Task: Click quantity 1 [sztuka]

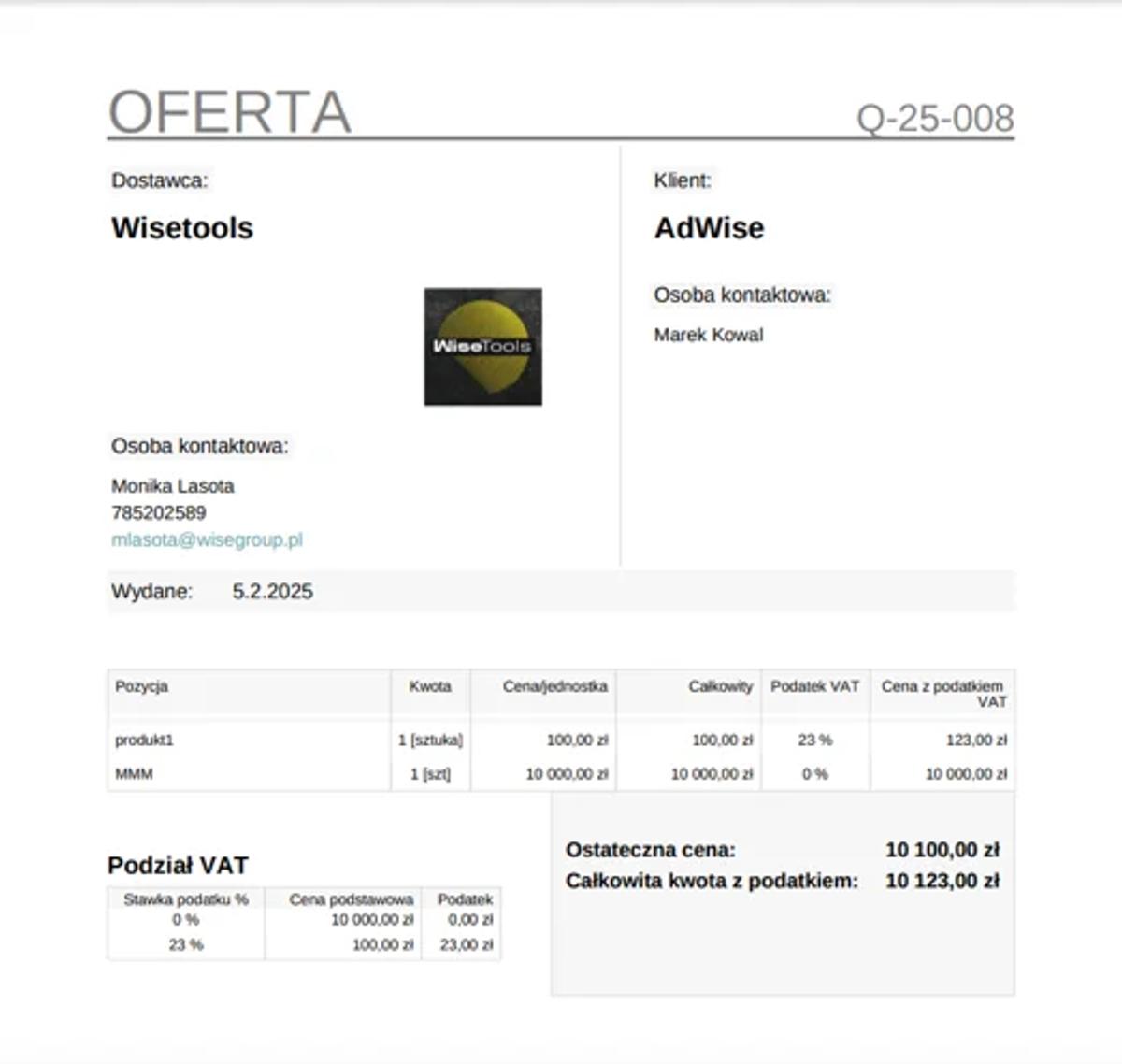Action: tap(430, 740)
